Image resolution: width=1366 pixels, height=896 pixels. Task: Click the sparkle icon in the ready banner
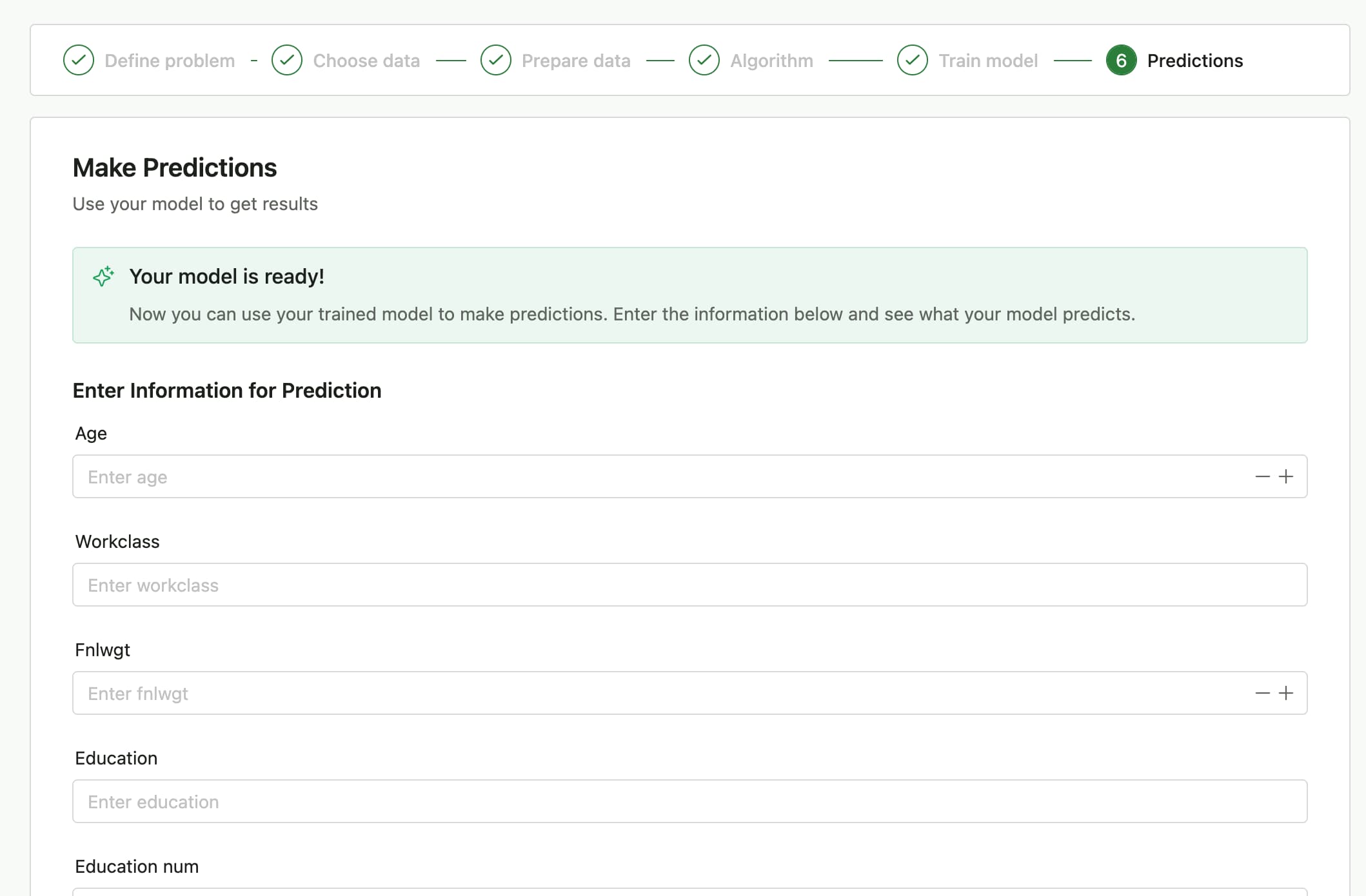click(103, 276)
